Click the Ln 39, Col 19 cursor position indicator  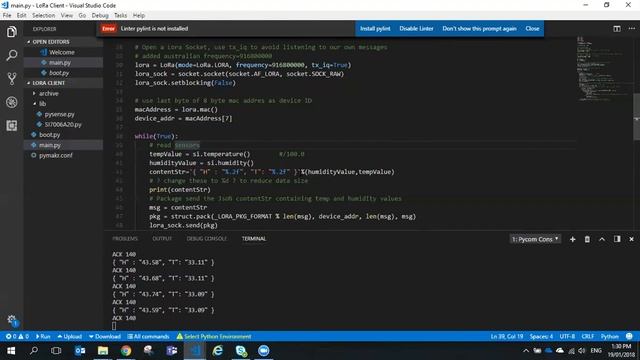pos(507,337)
